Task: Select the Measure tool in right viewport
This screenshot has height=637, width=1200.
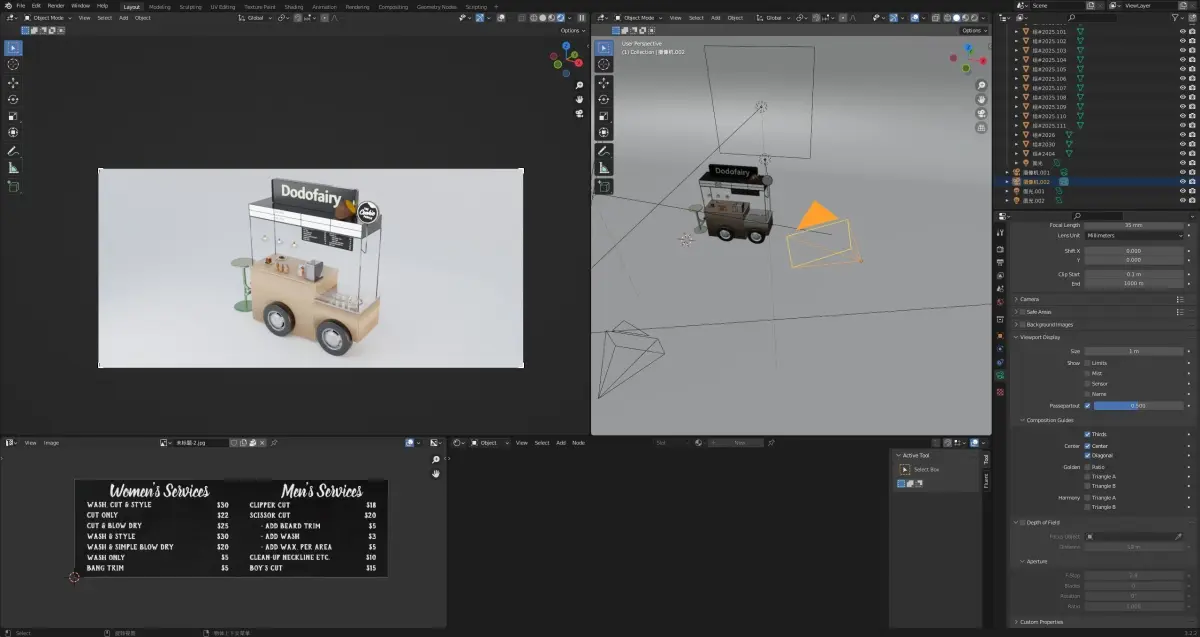Action: tap(604, 168)
